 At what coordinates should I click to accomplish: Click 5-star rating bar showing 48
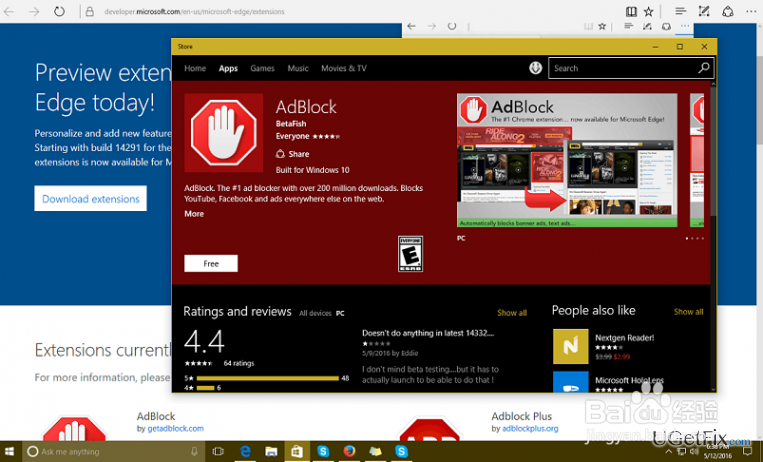[x=267, y=378]
